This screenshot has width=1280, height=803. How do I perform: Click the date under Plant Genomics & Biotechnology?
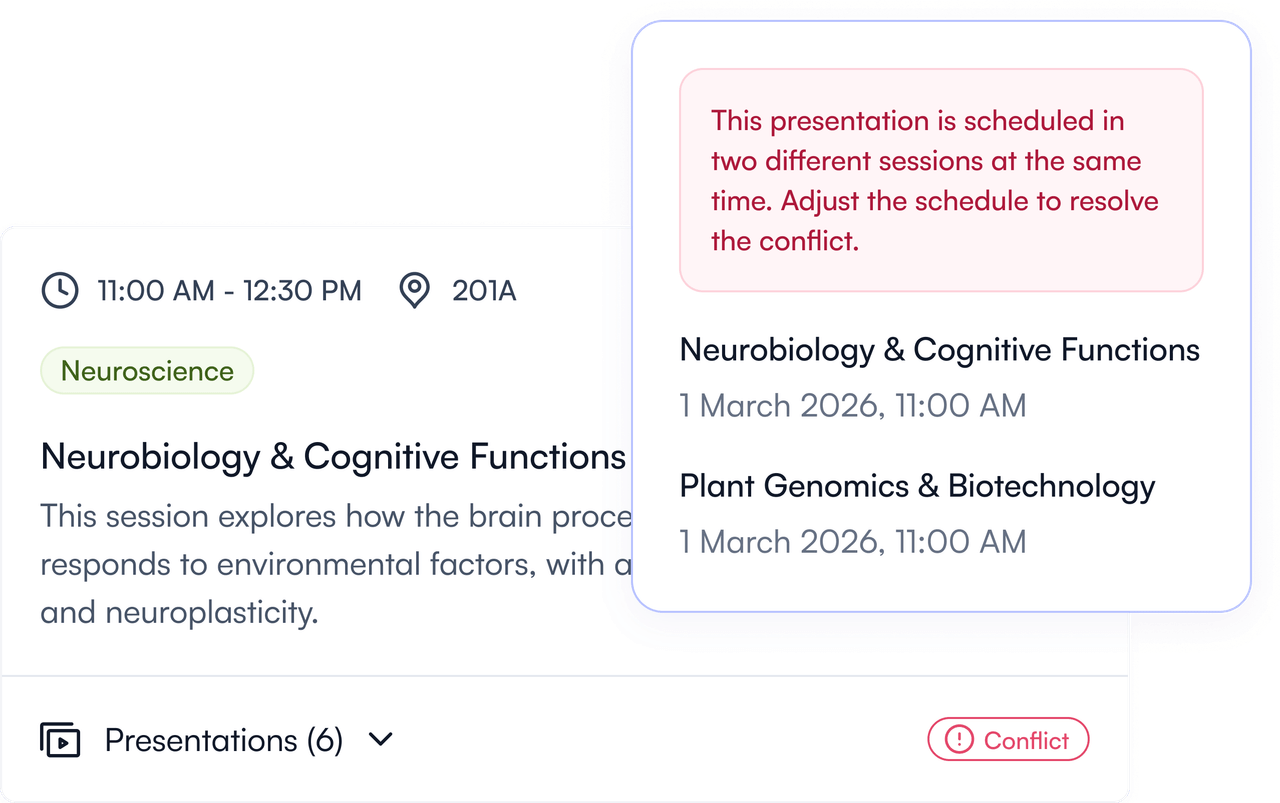[x=852, y=542]
